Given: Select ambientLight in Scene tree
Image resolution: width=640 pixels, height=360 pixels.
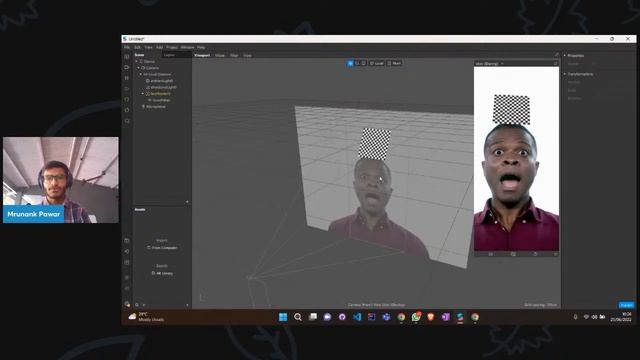Looking at the screenshot, I should point(161,81).
